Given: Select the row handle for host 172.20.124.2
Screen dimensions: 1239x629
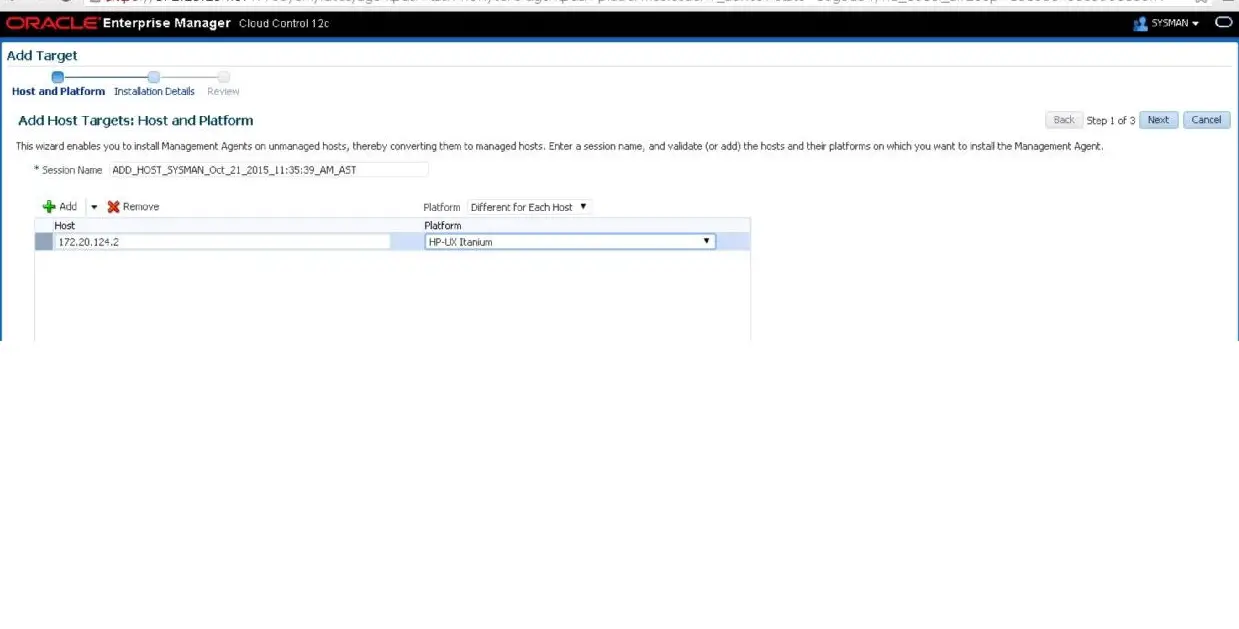Looking at the screenshot, I should pos(43,241).
